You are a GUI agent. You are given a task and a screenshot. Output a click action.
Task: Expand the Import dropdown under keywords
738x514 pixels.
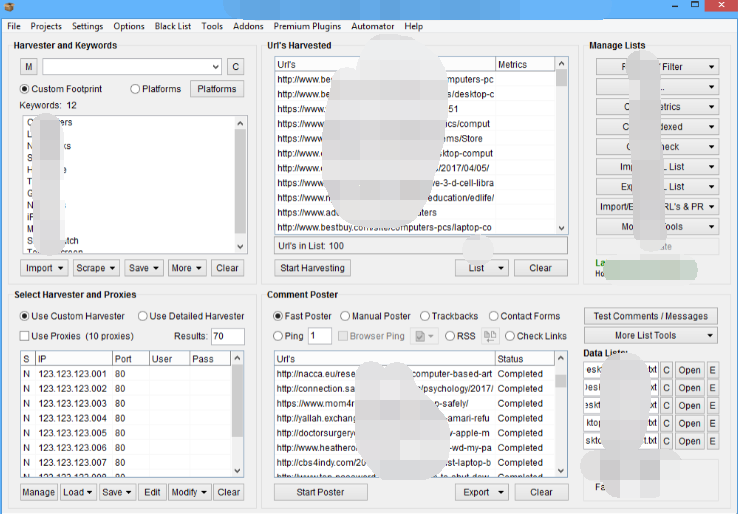pos(45,268)
